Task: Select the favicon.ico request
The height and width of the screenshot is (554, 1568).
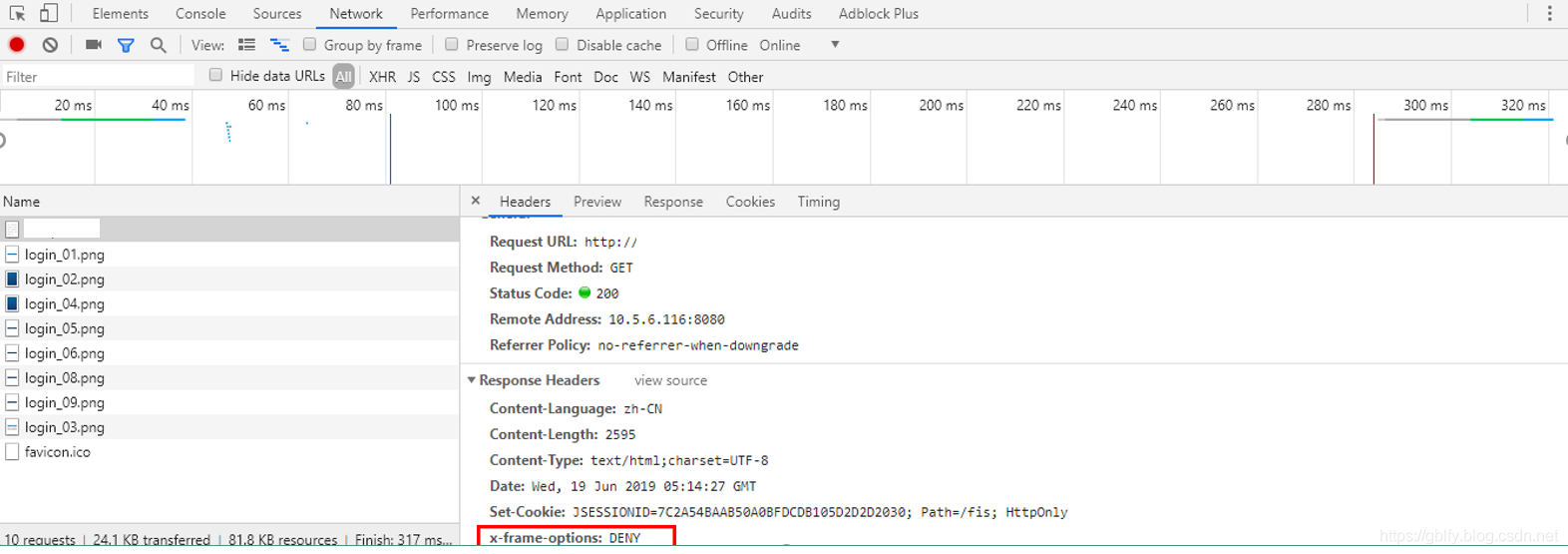Action: 229,451
